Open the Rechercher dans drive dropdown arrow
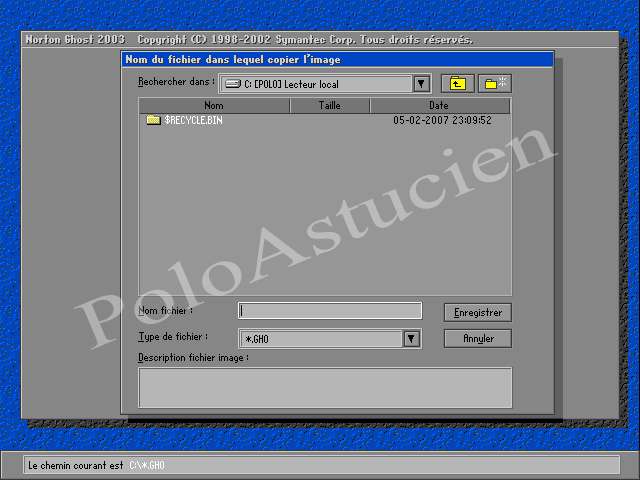Image resolution: width=640 pixels, height=480 pixels. point(421,84)
